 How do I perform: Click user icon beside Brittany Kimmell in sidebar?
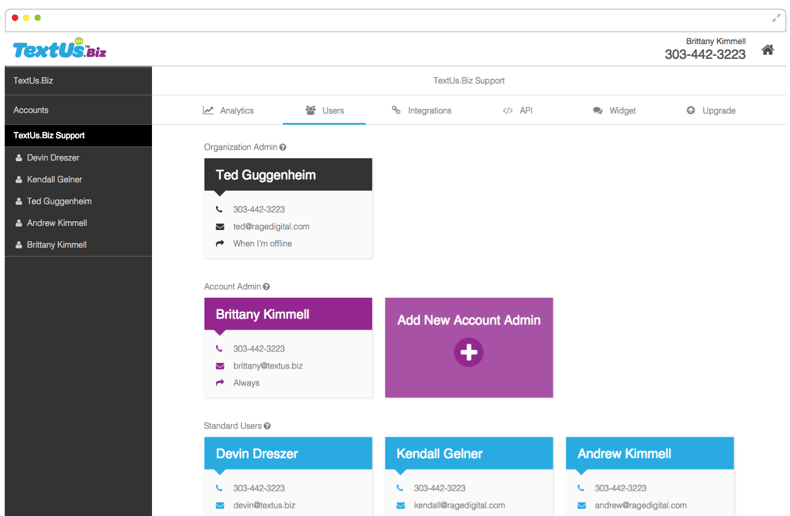(x=19, y=244)
